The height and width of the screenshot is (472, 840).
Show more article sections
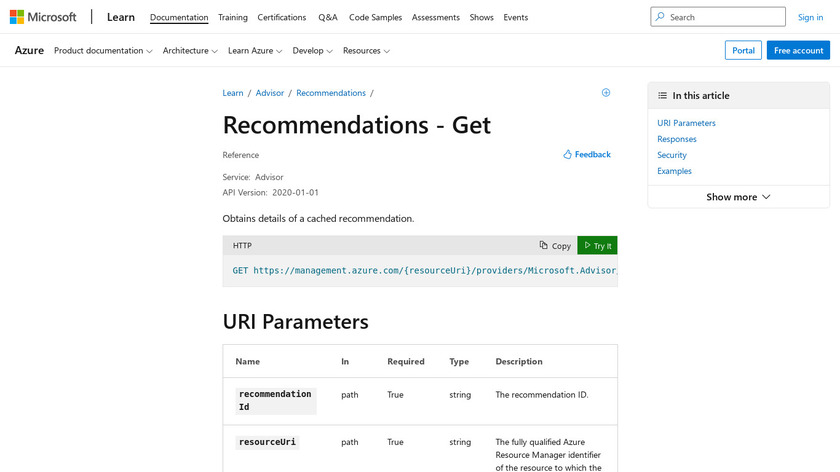(x=738, y=197)
